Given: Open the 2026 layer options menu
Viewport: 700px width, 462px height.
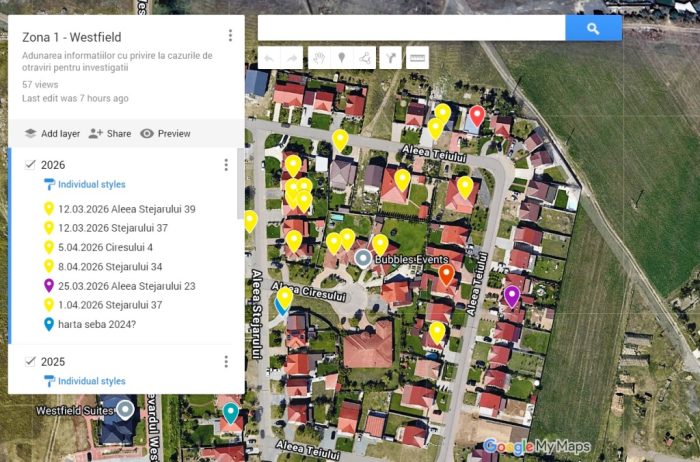Looking at the screenshot, I should (226, 165).
